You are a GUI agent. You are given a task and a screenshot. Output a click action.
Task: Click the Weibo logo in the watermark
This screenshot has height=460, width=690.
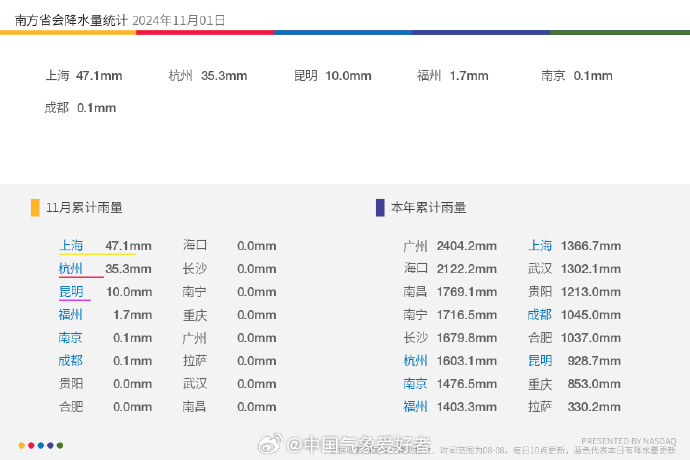click(271, 444)
